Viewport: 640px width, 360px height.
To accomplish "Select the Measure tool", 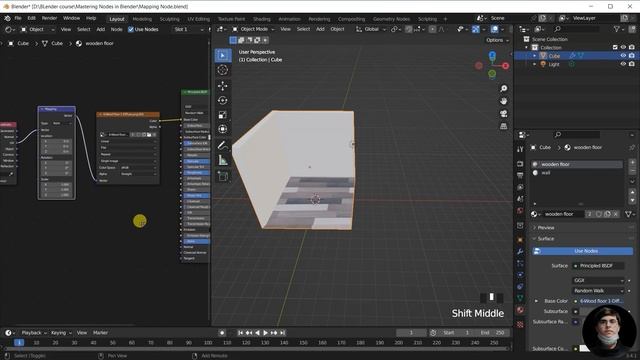I will (x=223, y=160).
